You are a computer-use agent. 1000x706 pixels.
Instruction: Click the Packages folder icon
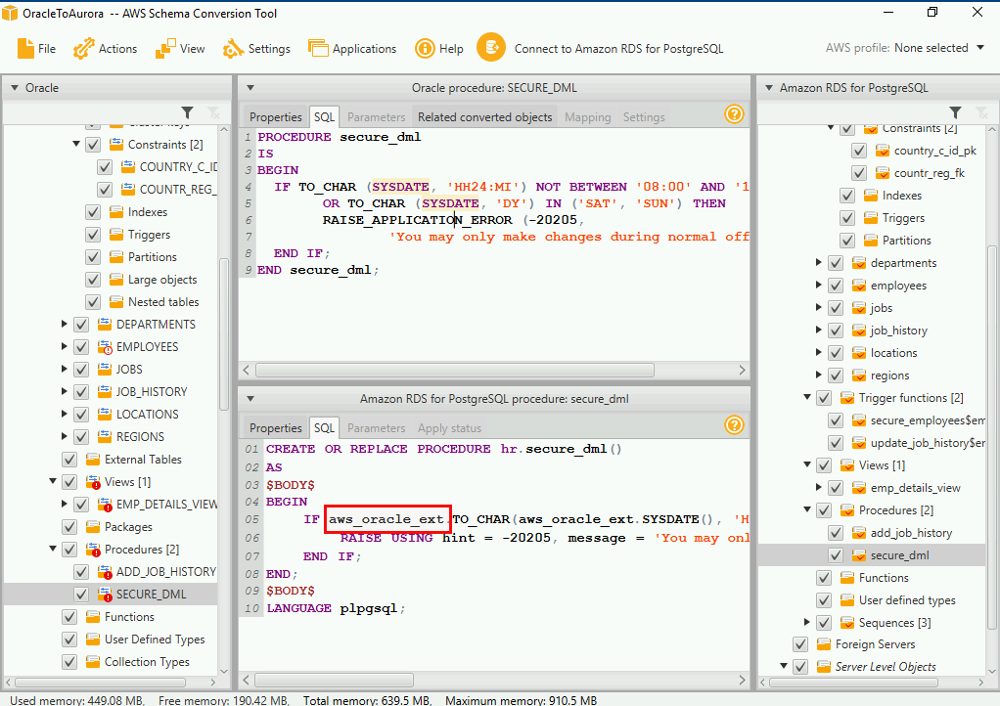click(x=93, y=527)
